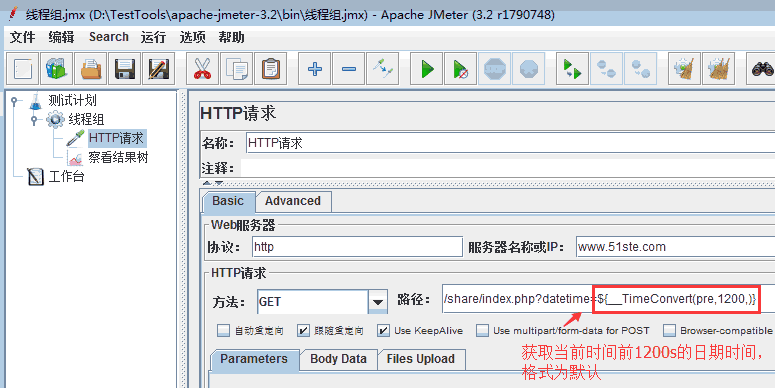Open the Search menu
The image size is (775, 388).
click(109, 37)
